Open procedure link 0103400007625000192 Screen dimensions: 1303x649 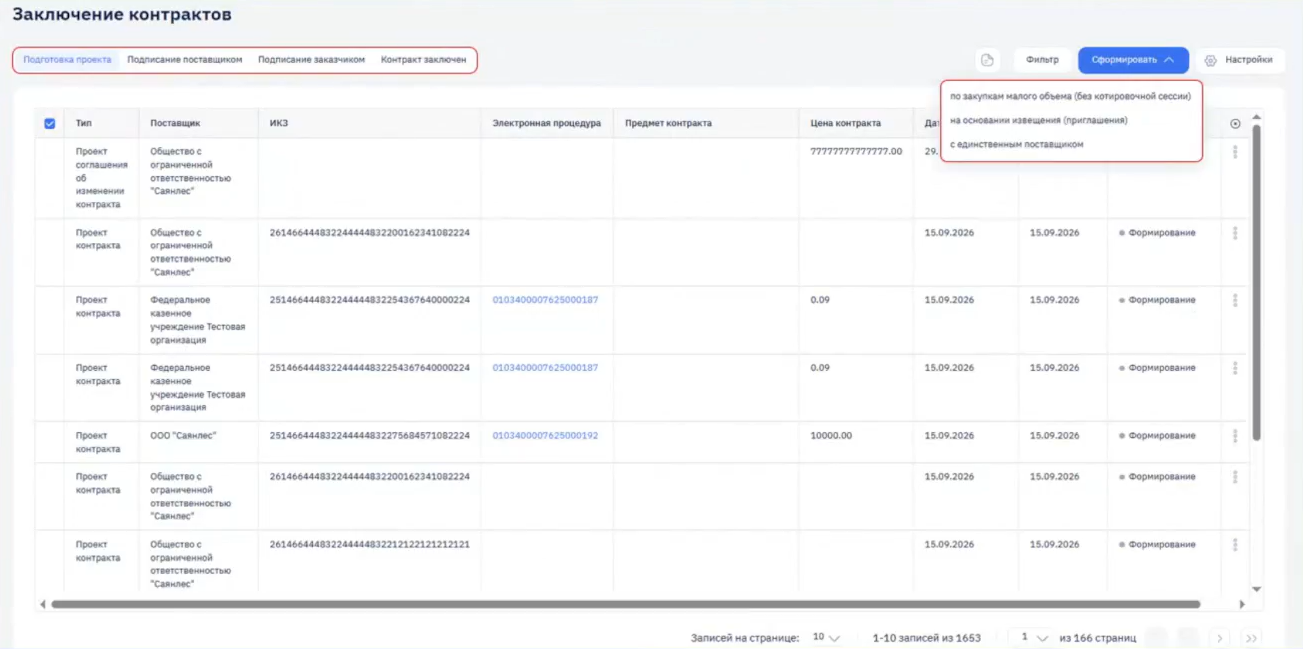pos(545,436)
